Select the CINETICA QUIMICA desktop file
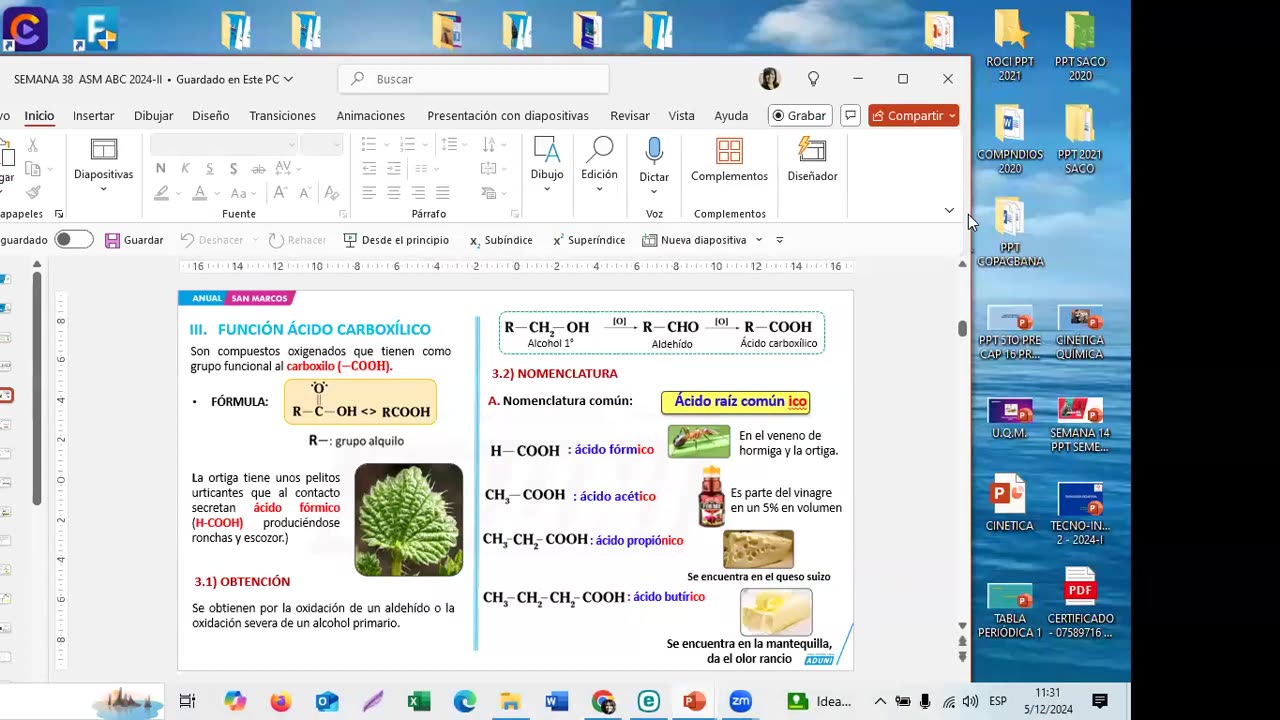Viewport: 1280px width, 720px height. coord(1080,333)
